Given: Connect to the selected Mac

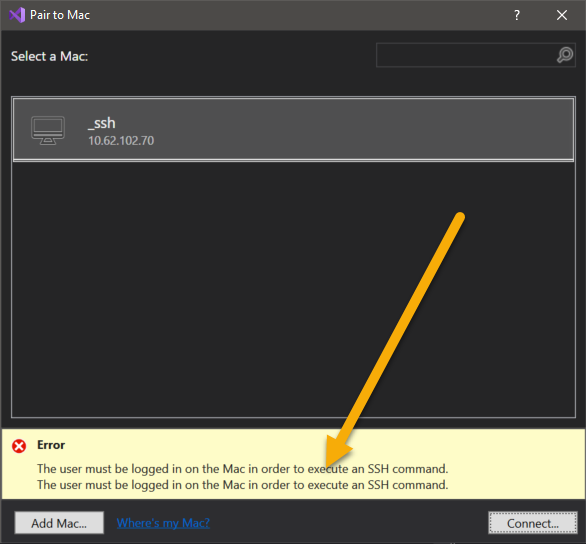Looking at the screenshot, I should [533, 523].
